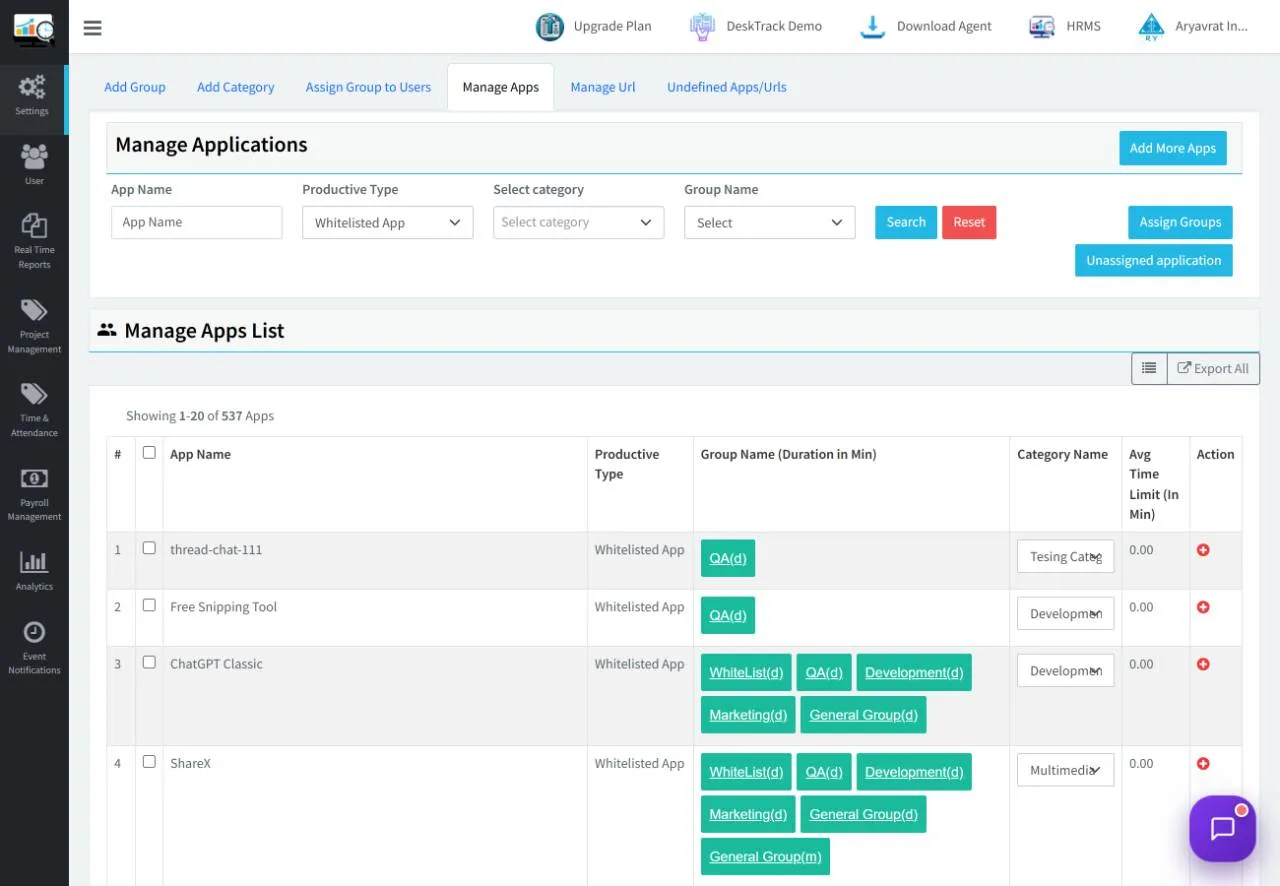Image resolution: width=1280 pixels, height=886 pixels.
Task: Expand the Group Name dropdown
Action: point(770,223)
